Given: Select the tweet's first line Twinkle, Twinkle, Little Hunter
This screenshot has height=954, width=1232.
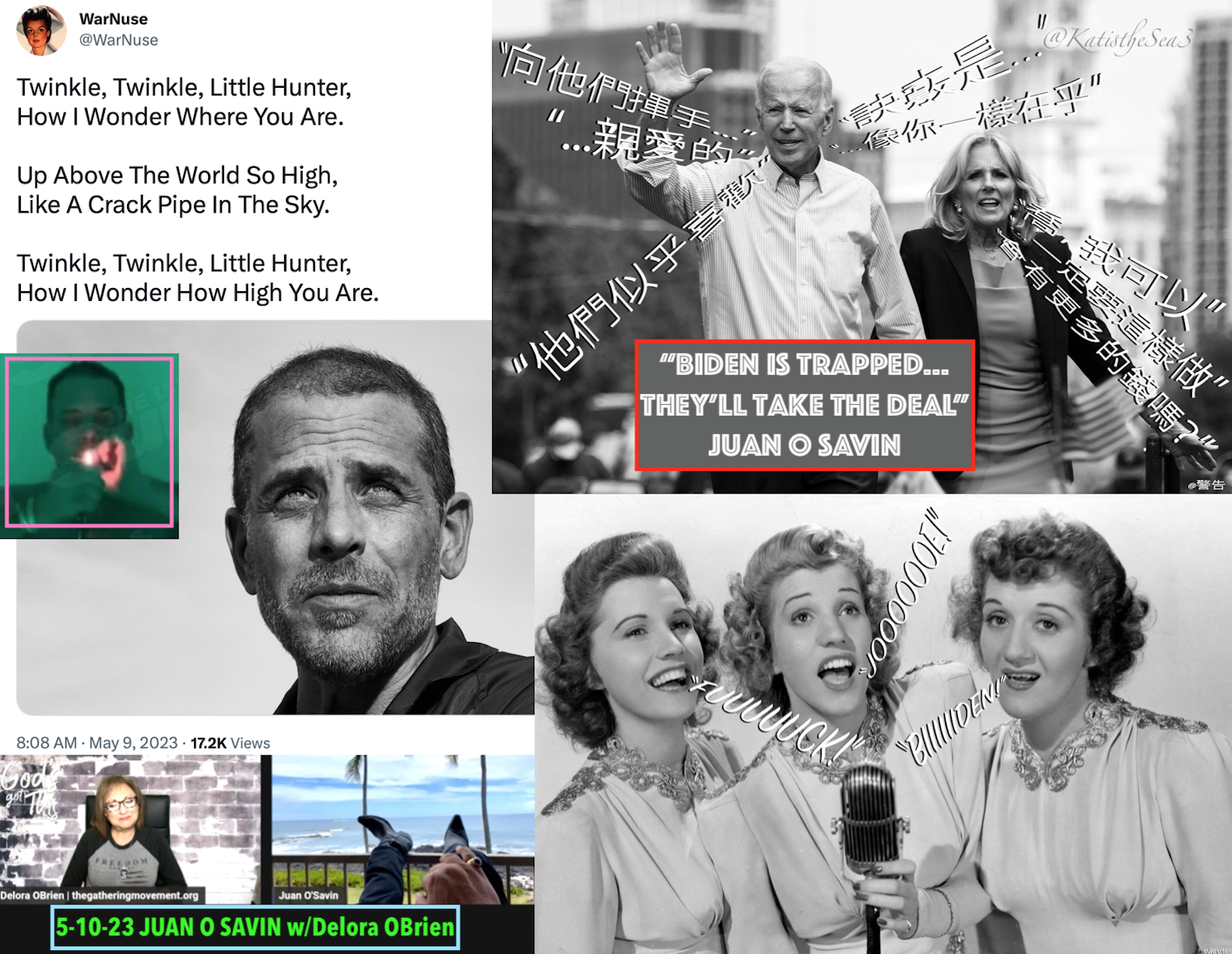Looking at the screenshot, I should (184, 88).
